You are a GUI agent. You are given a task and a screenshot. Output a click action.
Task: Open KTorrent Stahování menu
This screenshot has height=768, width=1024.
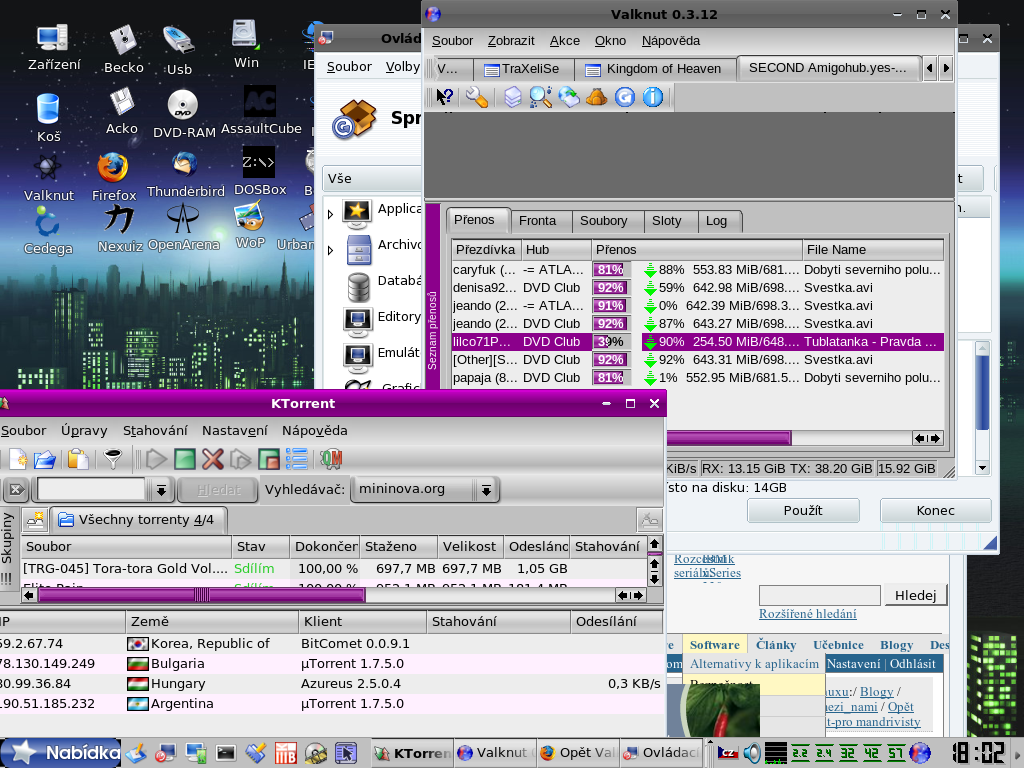point(155,430)
